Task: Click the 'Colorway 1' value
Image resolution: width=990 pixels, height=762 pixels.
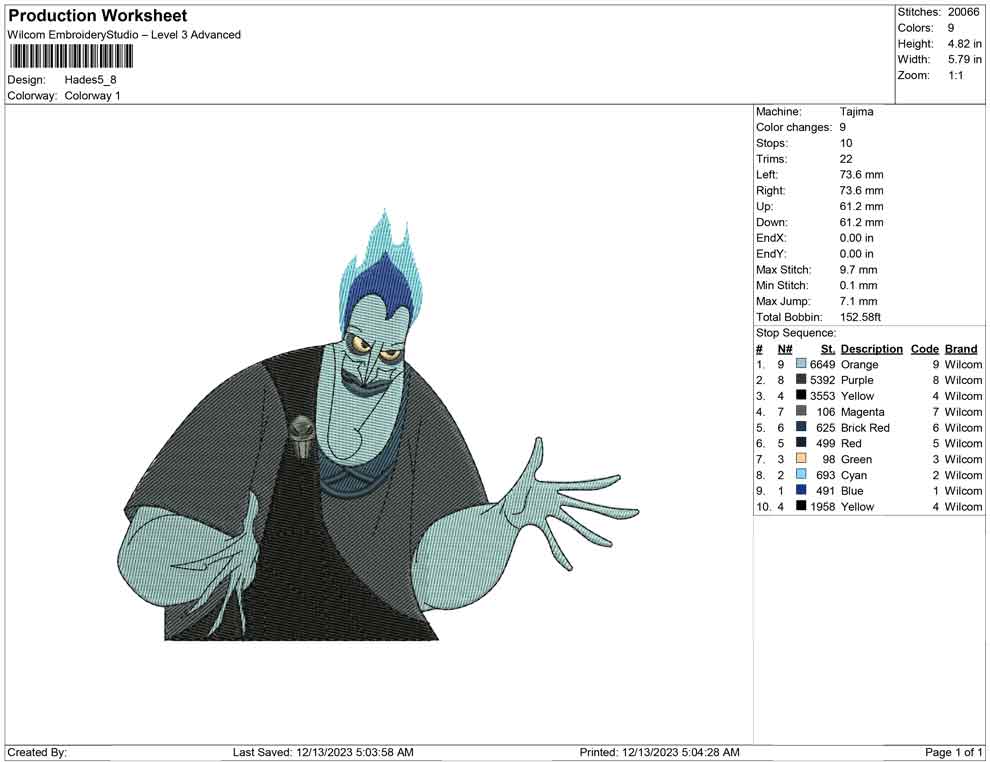Action: click(x=92, y=95)
